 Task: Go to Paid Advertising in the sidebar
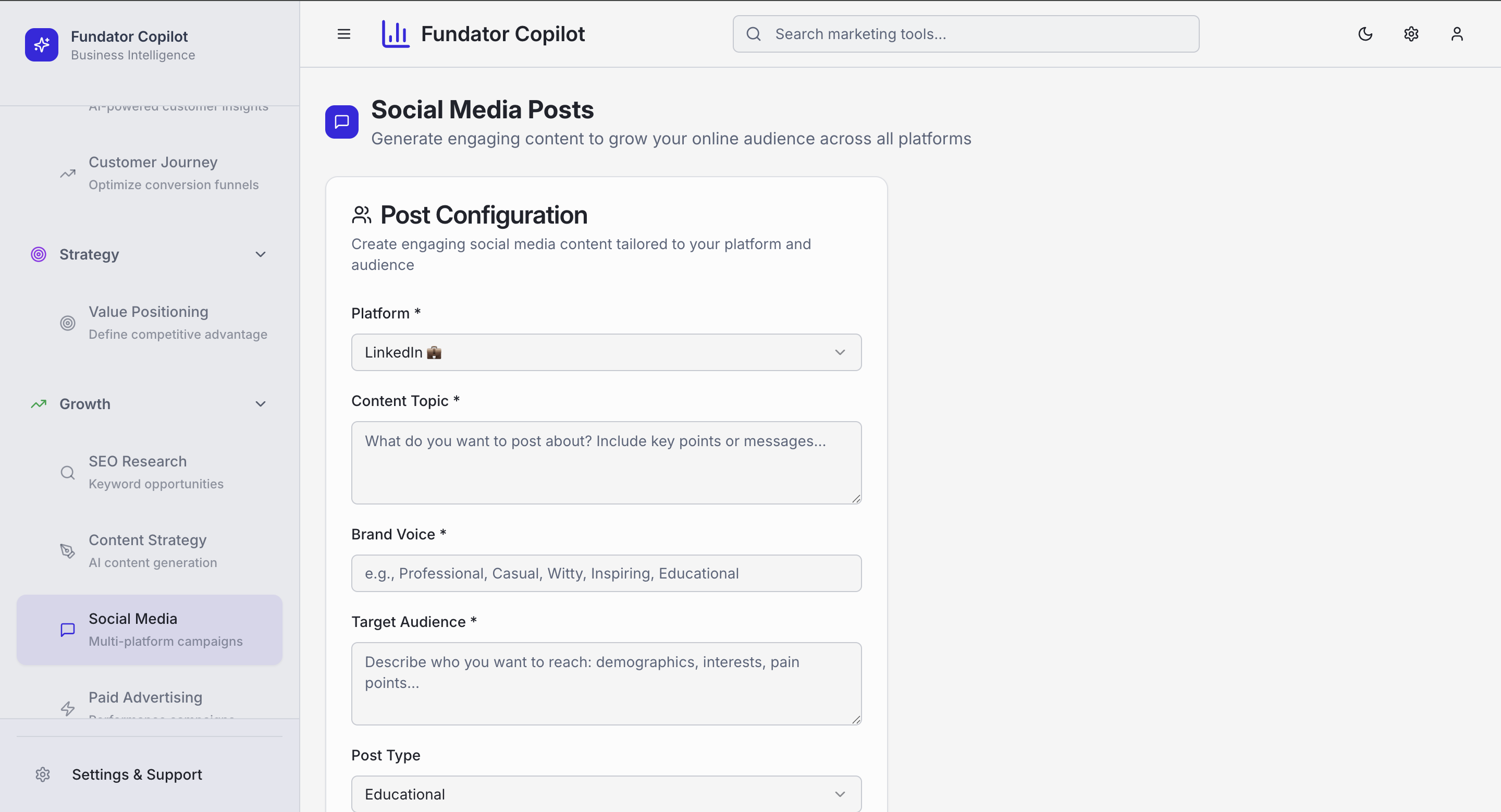click(x=145, y=698)
